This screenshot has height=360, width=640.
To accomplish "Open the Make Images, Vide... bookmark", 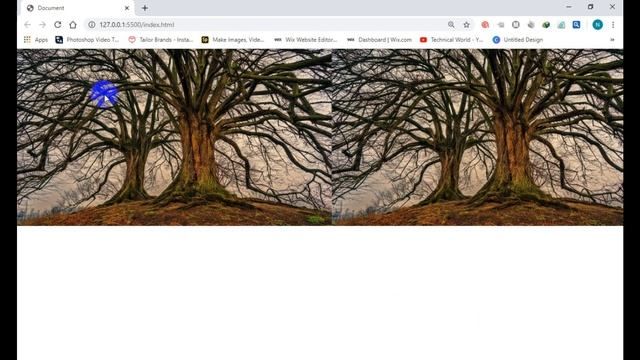I will pos(233,40).
